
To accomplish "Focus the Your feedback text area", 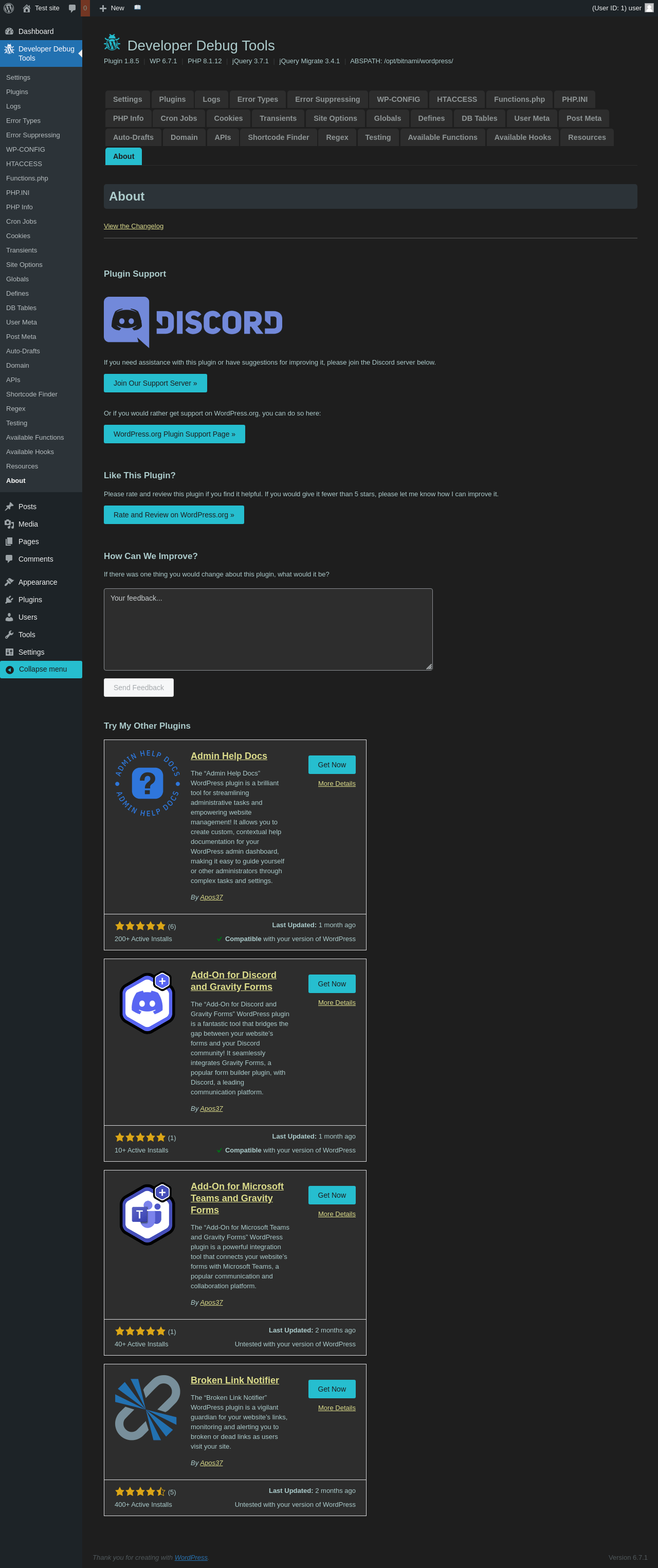I will [x=268, y=629].
